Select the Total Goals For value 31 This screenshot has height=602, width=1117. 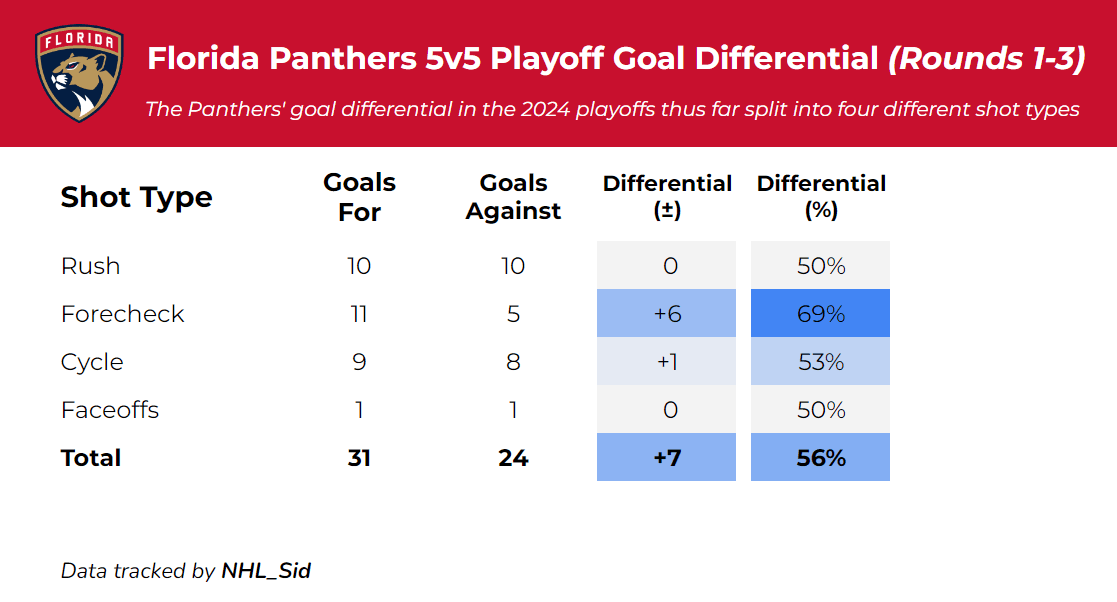click(360, 458)
